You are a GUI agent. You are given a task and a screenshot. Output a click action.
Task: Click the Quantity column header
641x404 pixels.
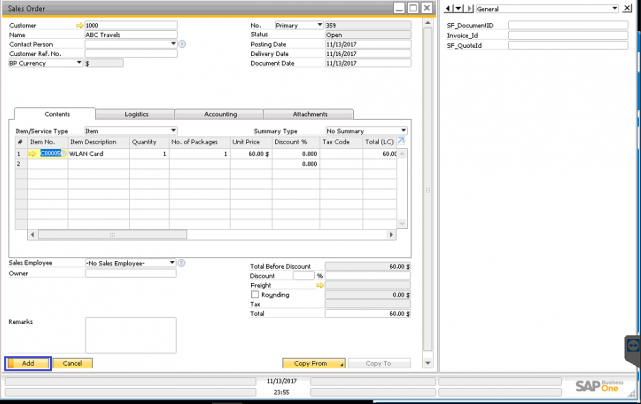tap(149, 142)
